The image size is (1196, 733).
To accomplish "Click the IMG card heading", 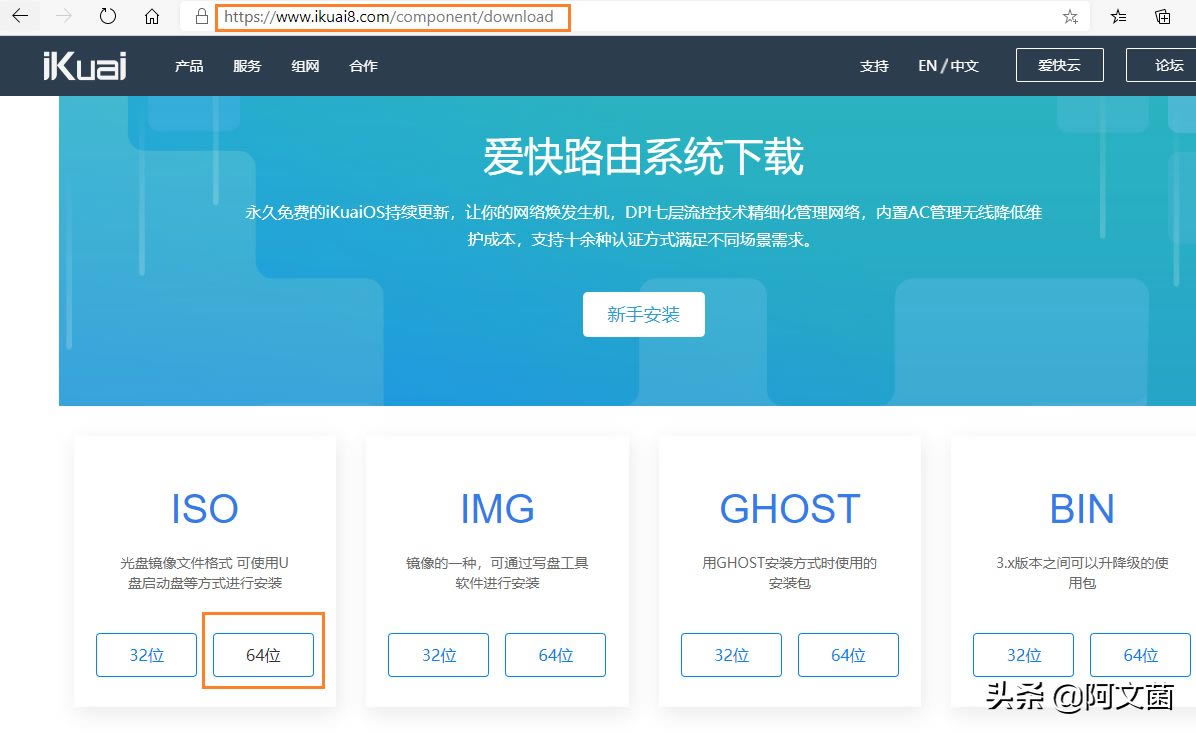I will point(497,509).
